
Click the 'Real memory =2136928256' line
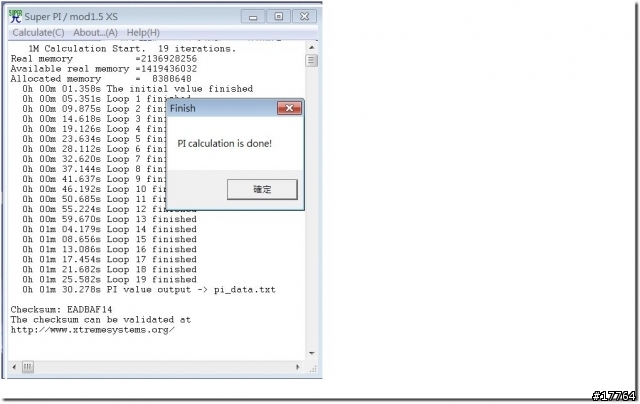tap(104, 59)
